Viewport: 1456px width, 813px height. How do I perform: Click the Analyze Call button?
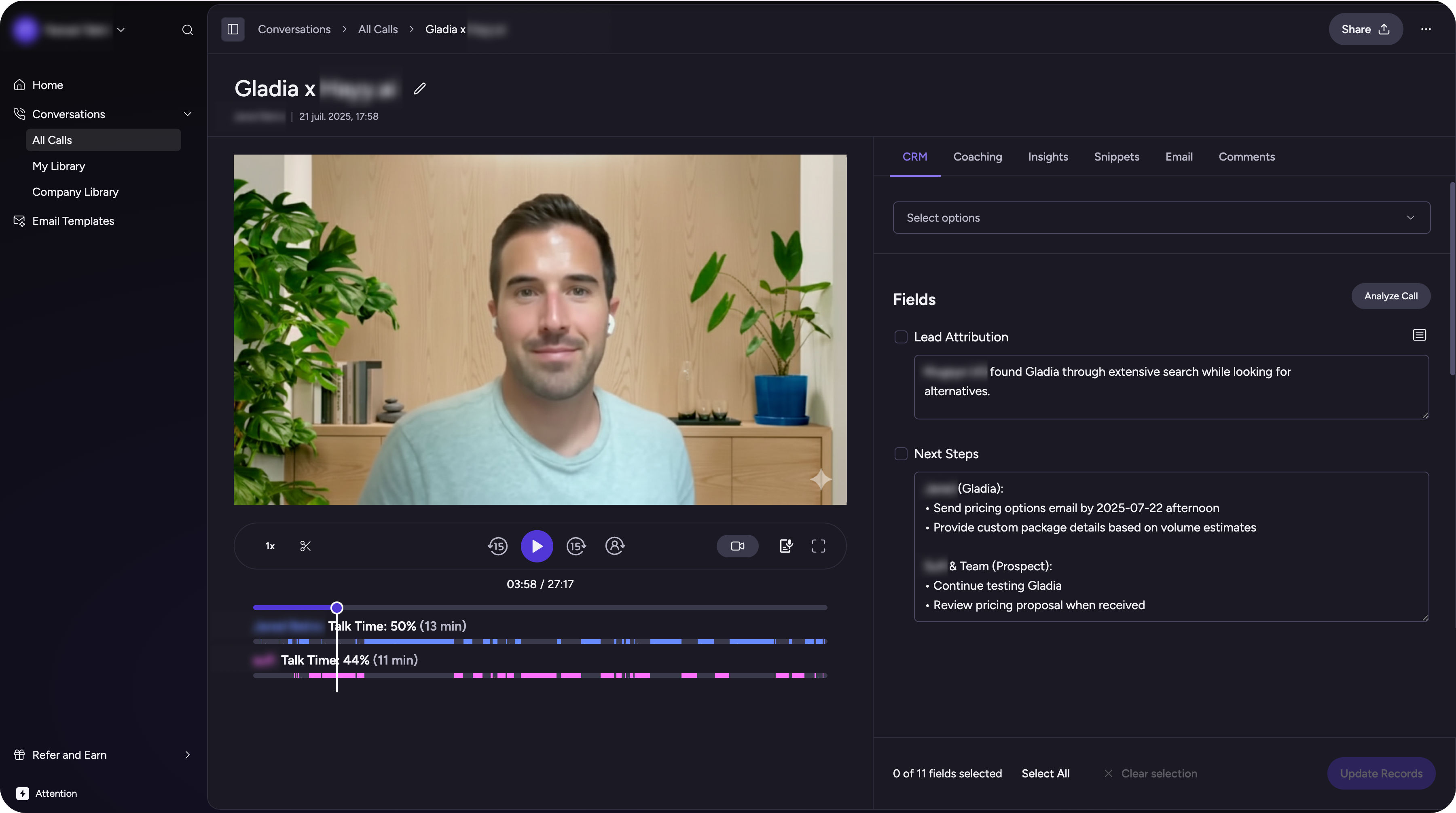(1390, 296)
